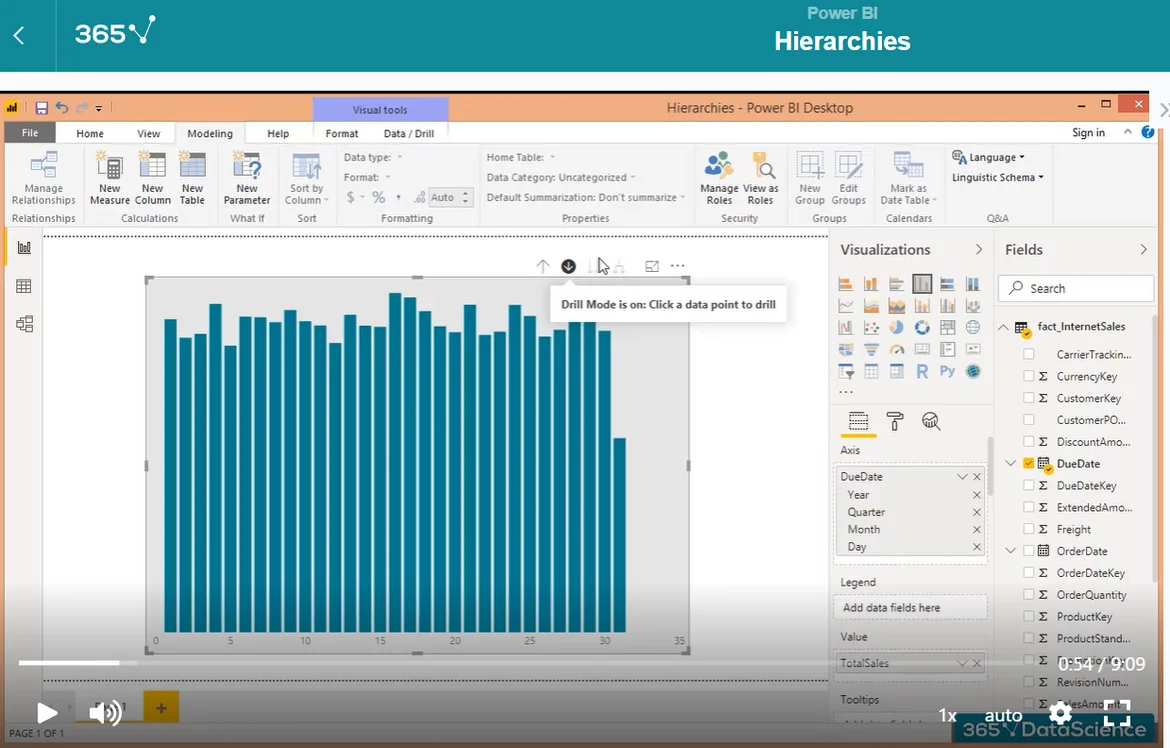Click the video settings gear icon
Image resolution: width=1170 pixels, height=748 pixels.
click(x=1060, y=713)
